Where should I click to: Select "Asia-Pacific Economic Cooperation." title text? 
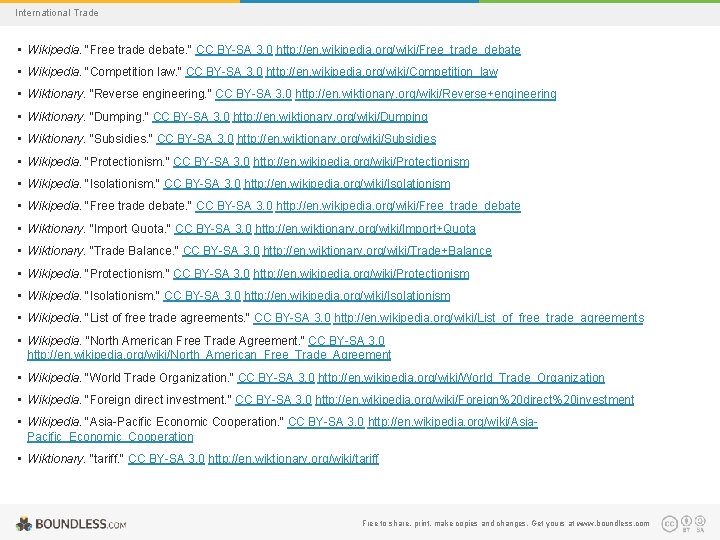click(184, 422)
